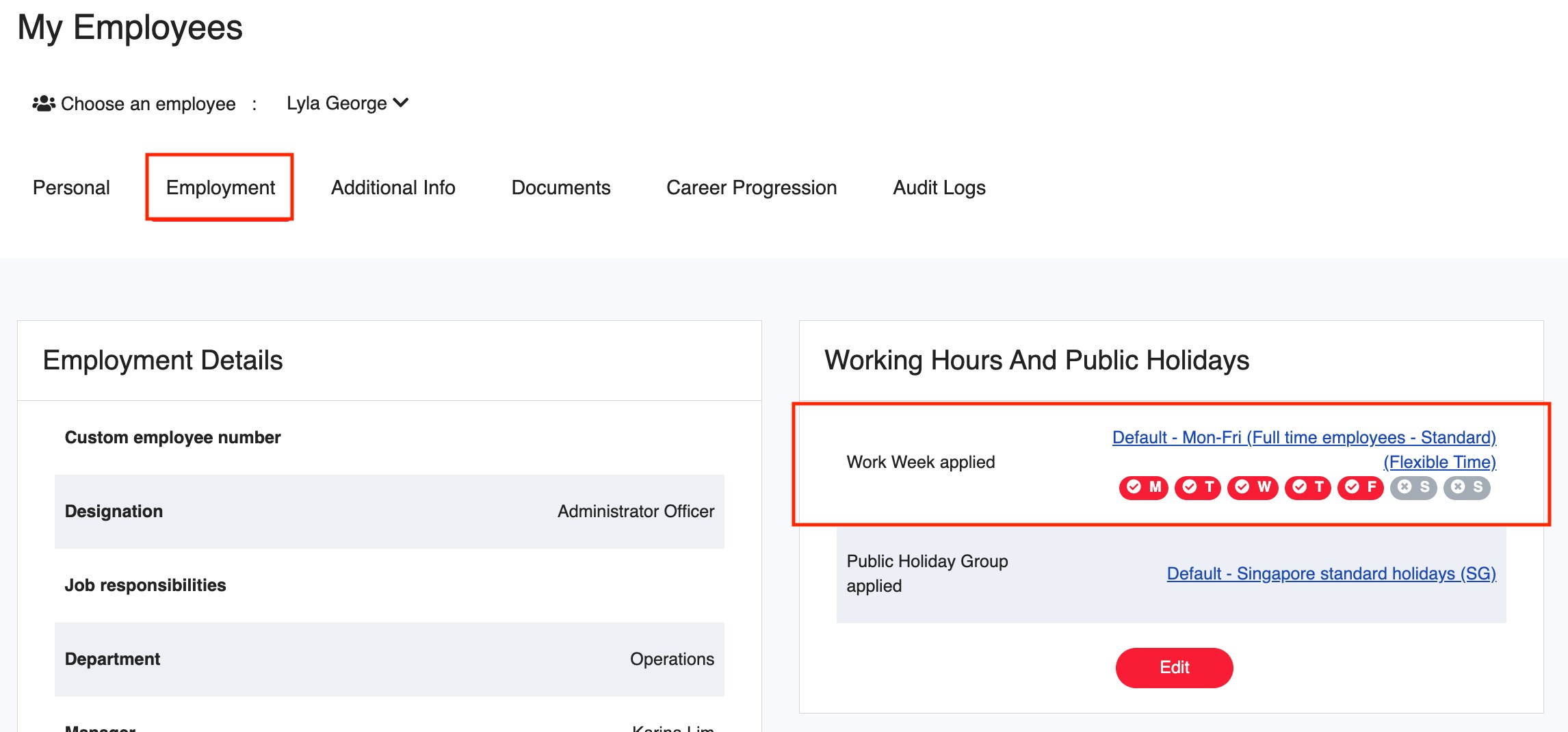Open Default Singapore standard holidays link
This screenshot has width=1568, height=732.
(1331, 573)
